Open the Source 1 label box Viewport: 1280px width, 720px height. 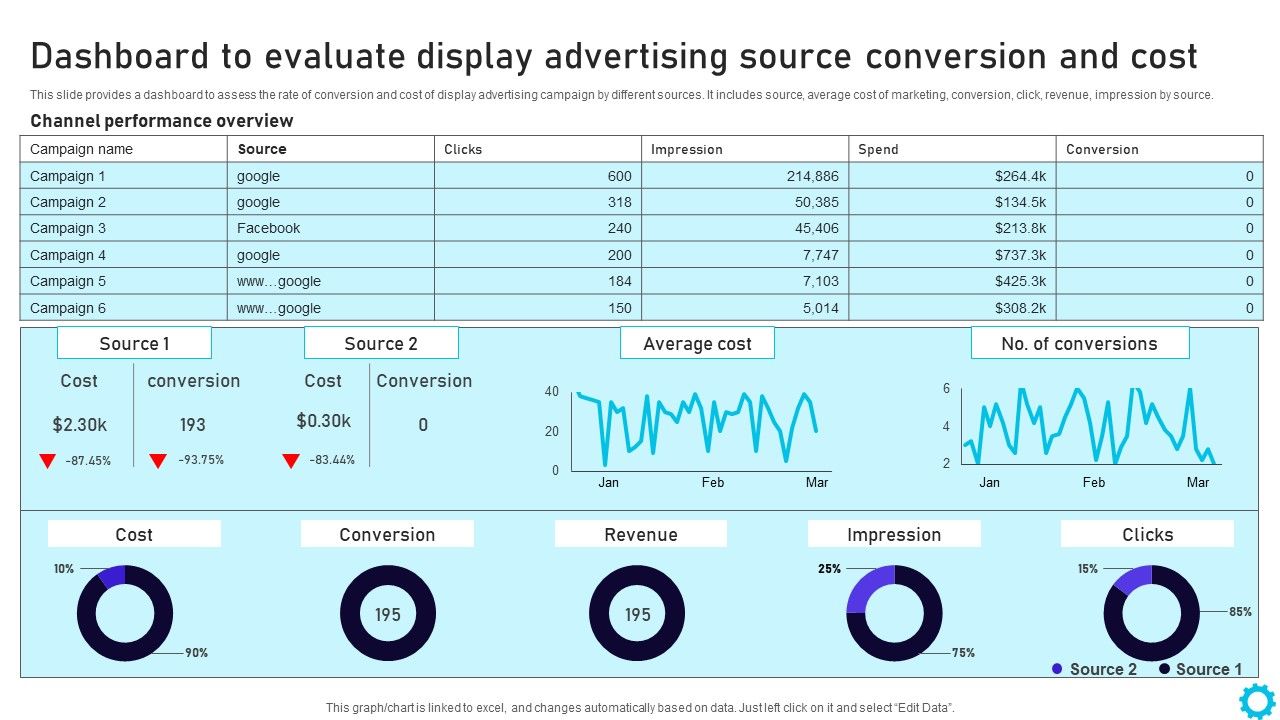(x=134, y=343)
